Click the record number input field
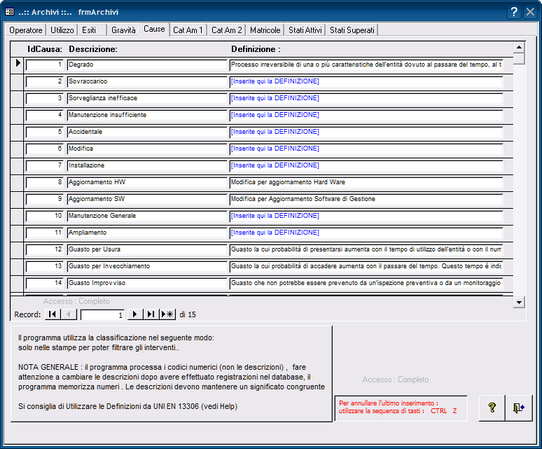The image size is (542, 449). (102, 315)
